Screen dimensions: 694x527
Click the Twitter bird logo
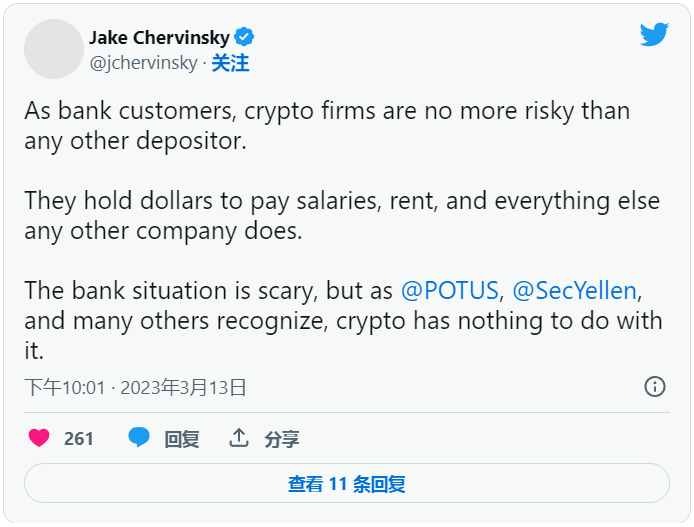point(654,34)
